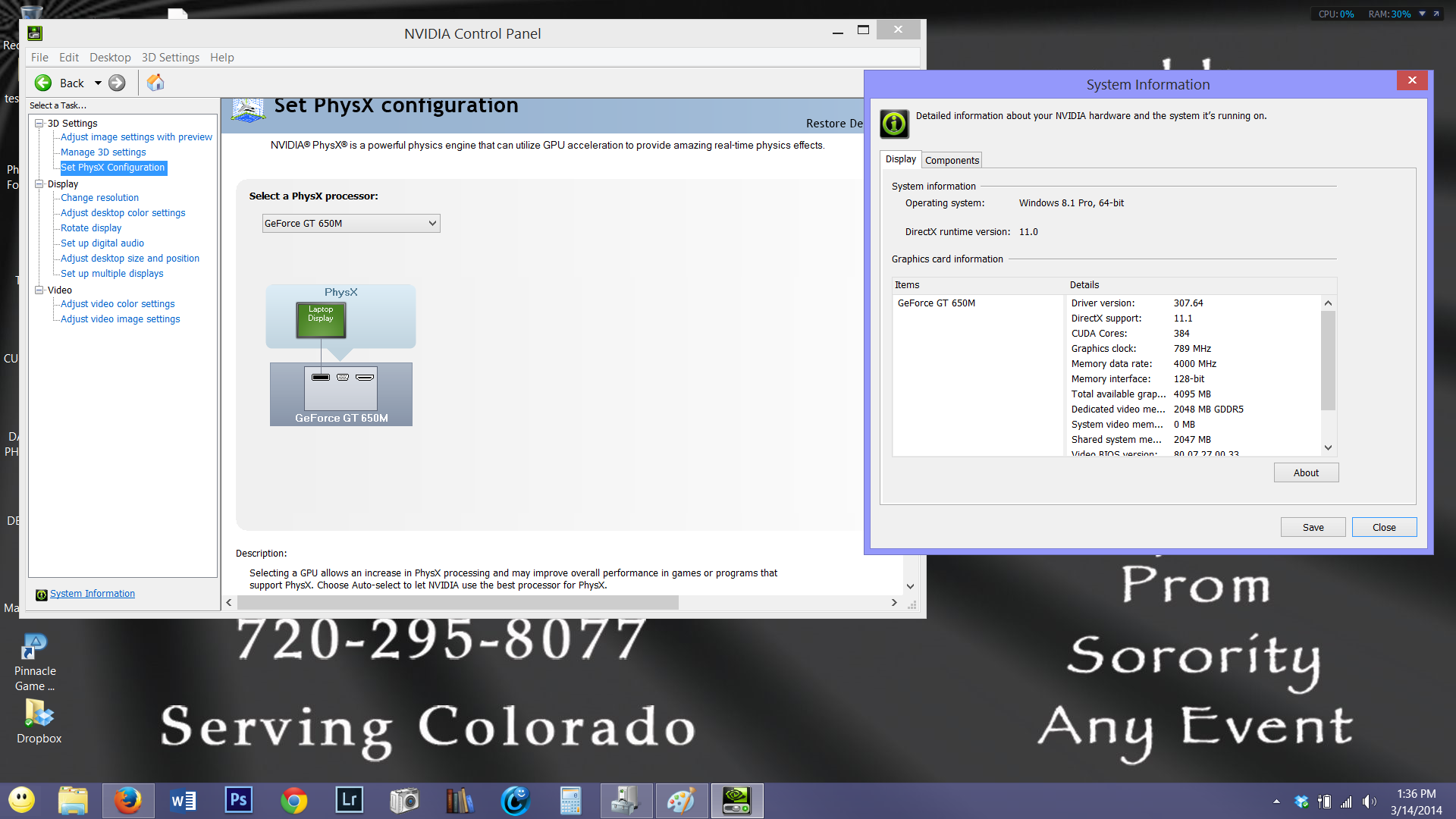This screenshot has width=1456, height=819.
Task: Select Adjust desktop size and position
Action: click(130, 259)
